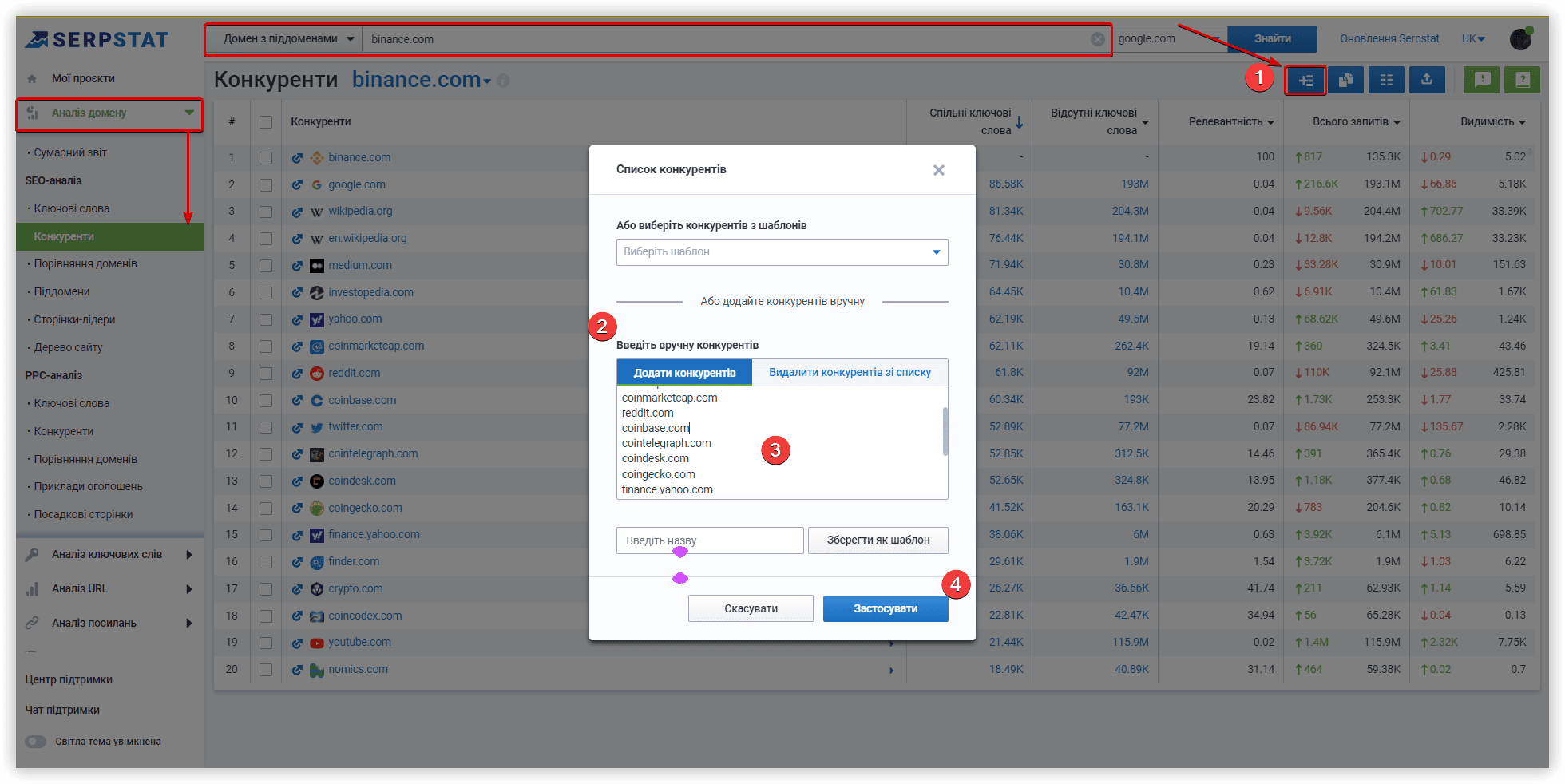
Task: Open Порівняння доменів under SEO-аналіз
Action: pyautogui.click(x=85, y=264)
